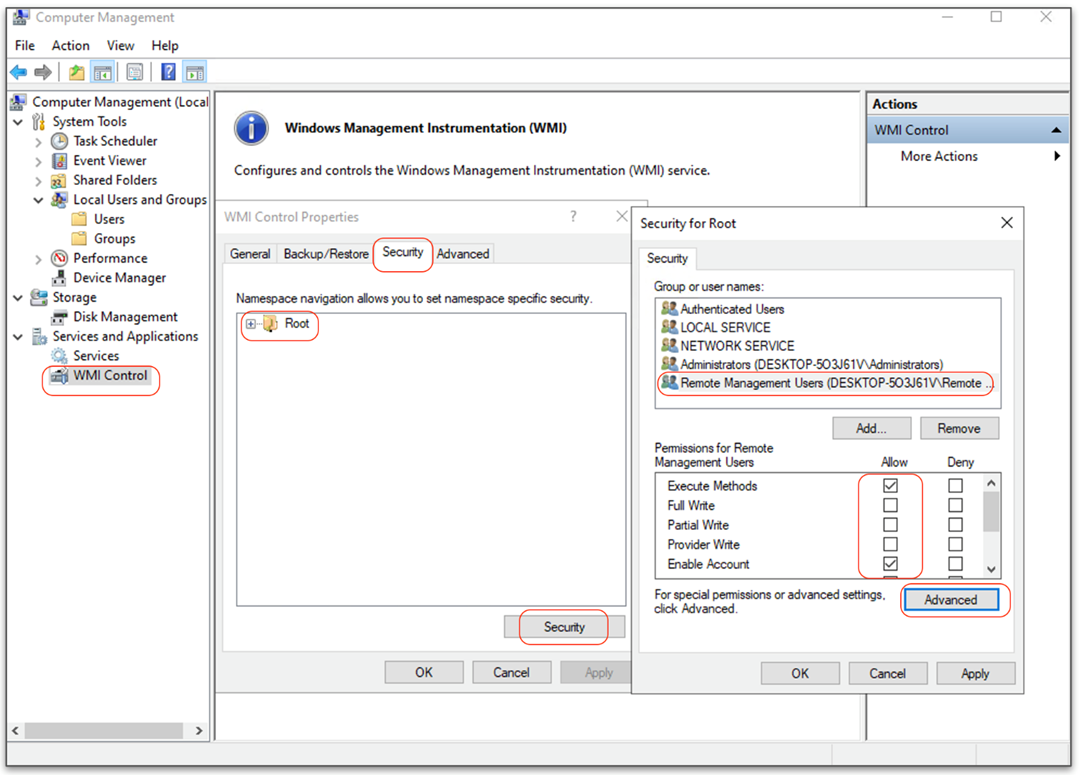Expand the Root namespace node
The image size is (1080, 775).
tap(251, 325)
